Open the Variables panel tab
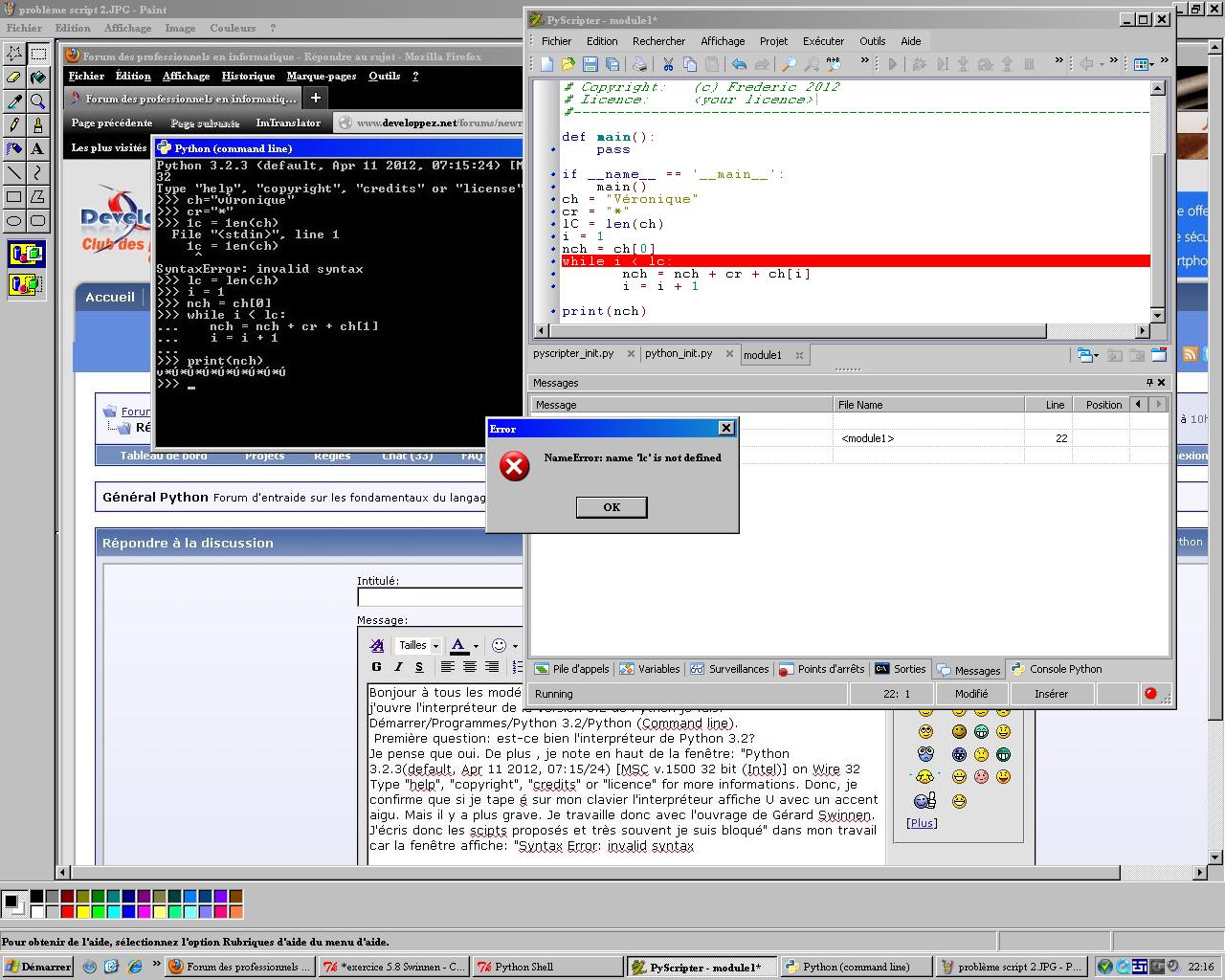This screenshot has width=1225, height=980. (650, 669)
